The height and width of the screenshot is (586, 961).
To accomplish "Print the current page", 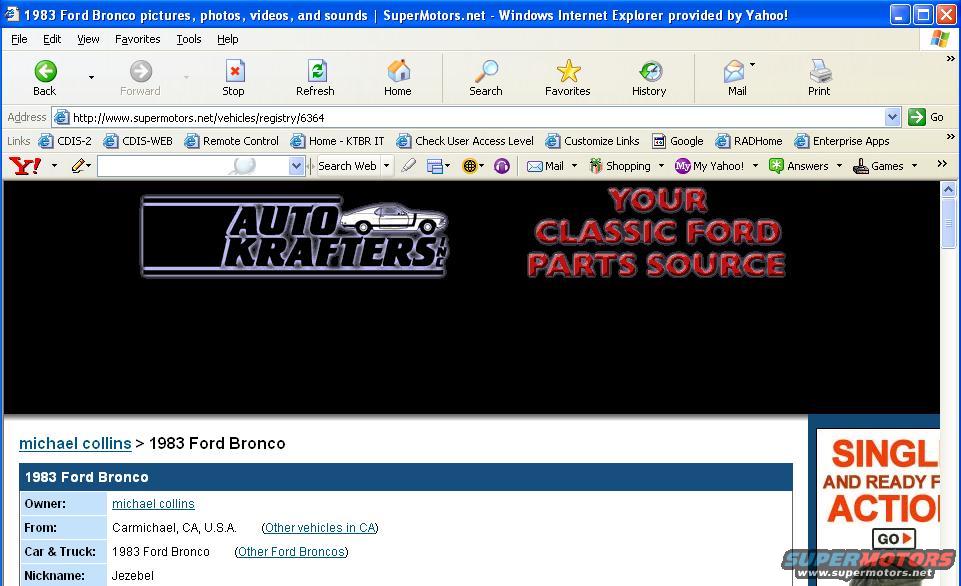I will 819,78.
